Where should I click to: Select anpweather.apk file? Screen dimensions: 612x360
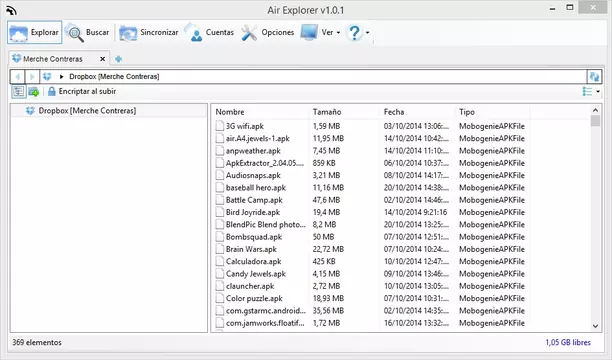click(x=253, y=151)
